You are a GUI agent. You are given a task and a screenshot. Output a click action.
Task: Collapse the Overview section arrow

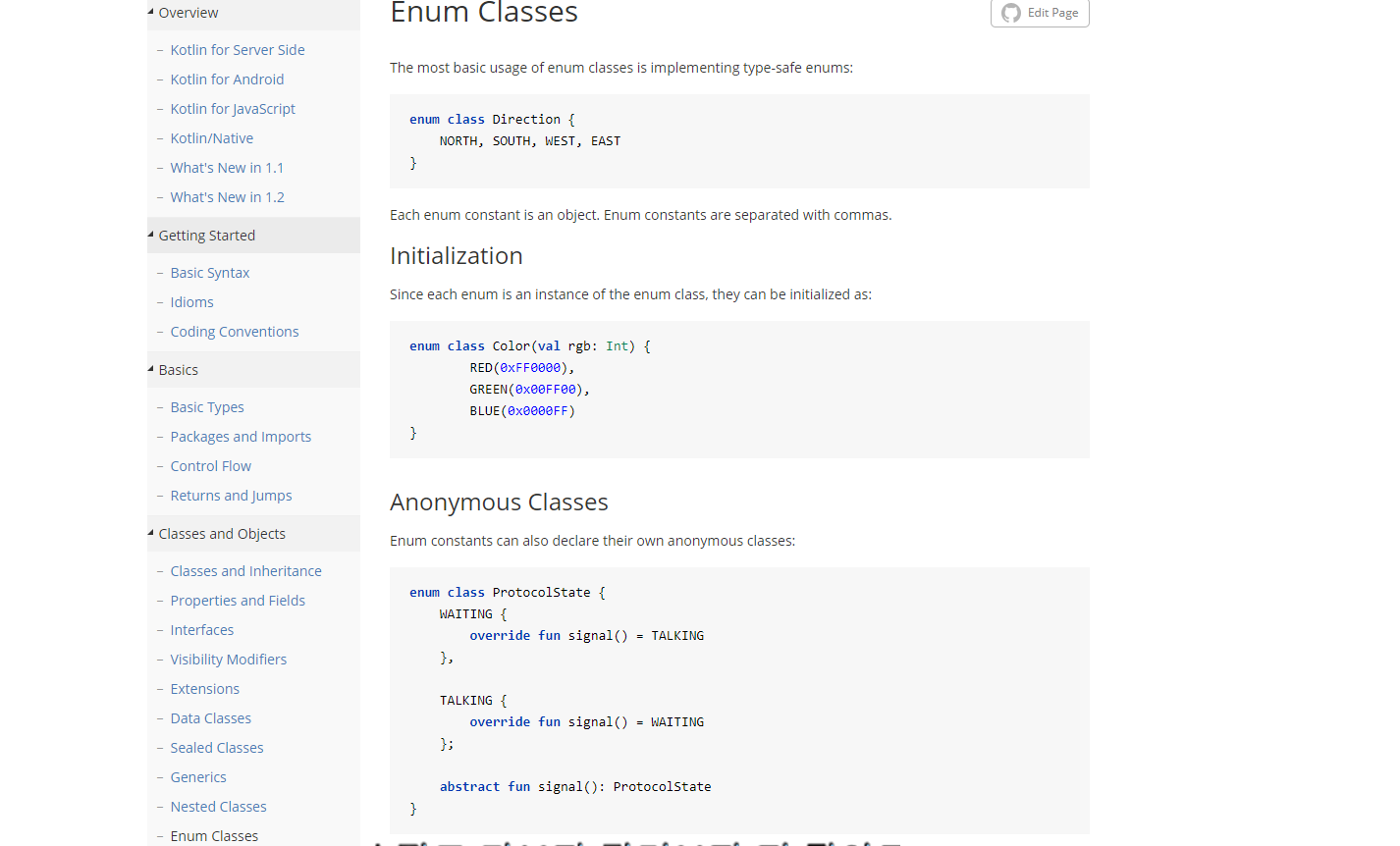tap(151, 12)
